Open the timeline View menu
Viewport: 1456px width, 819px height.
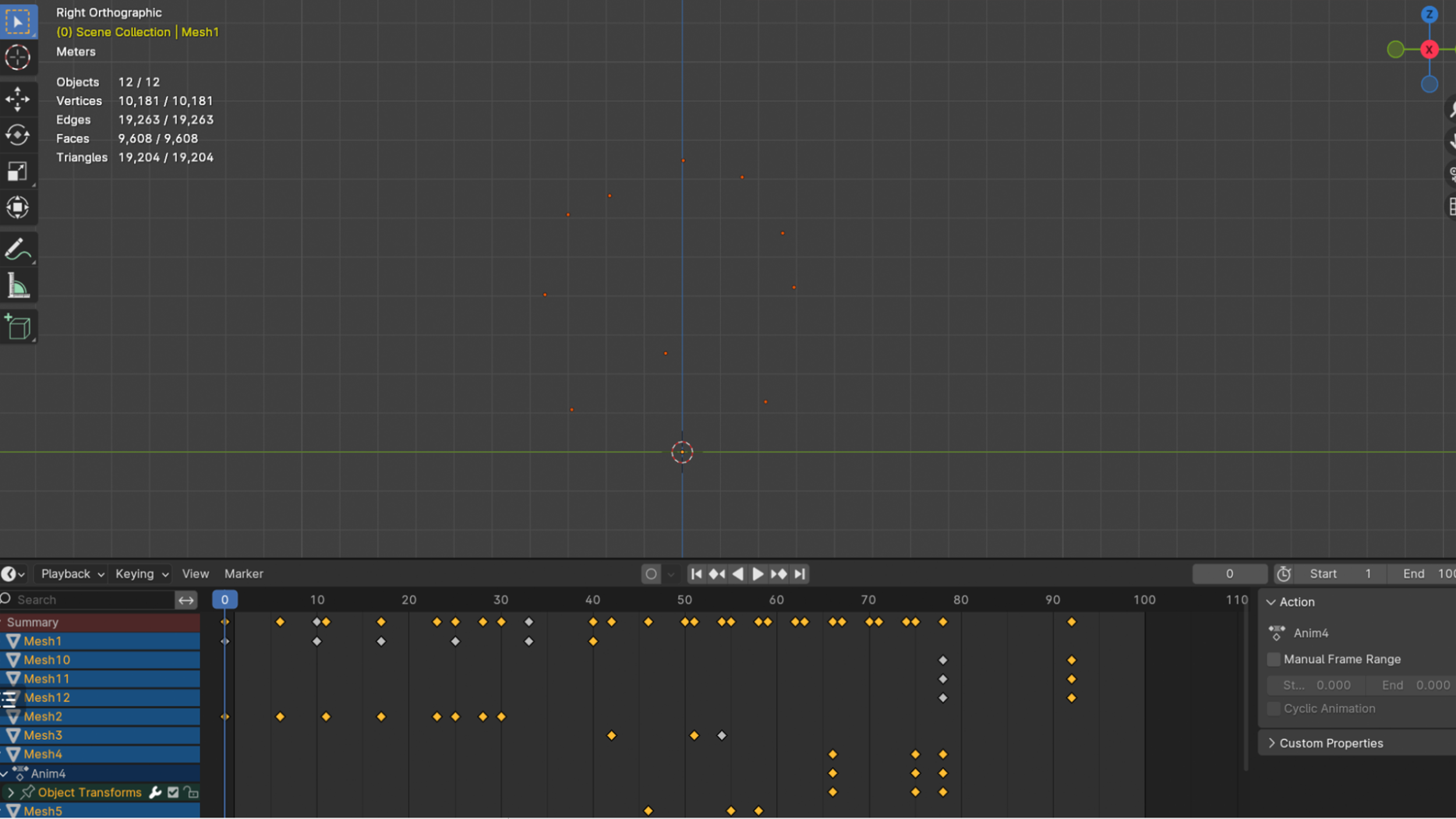coord(195,574)
